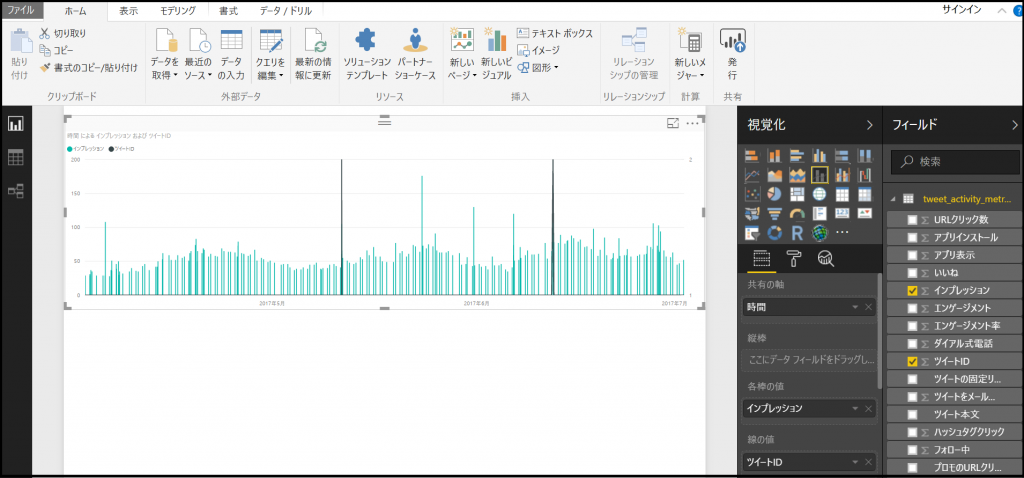The image size is (1024, 478).
Task: Open the Format paint-roller tab in Visualizations
Action: pos(793,260)
